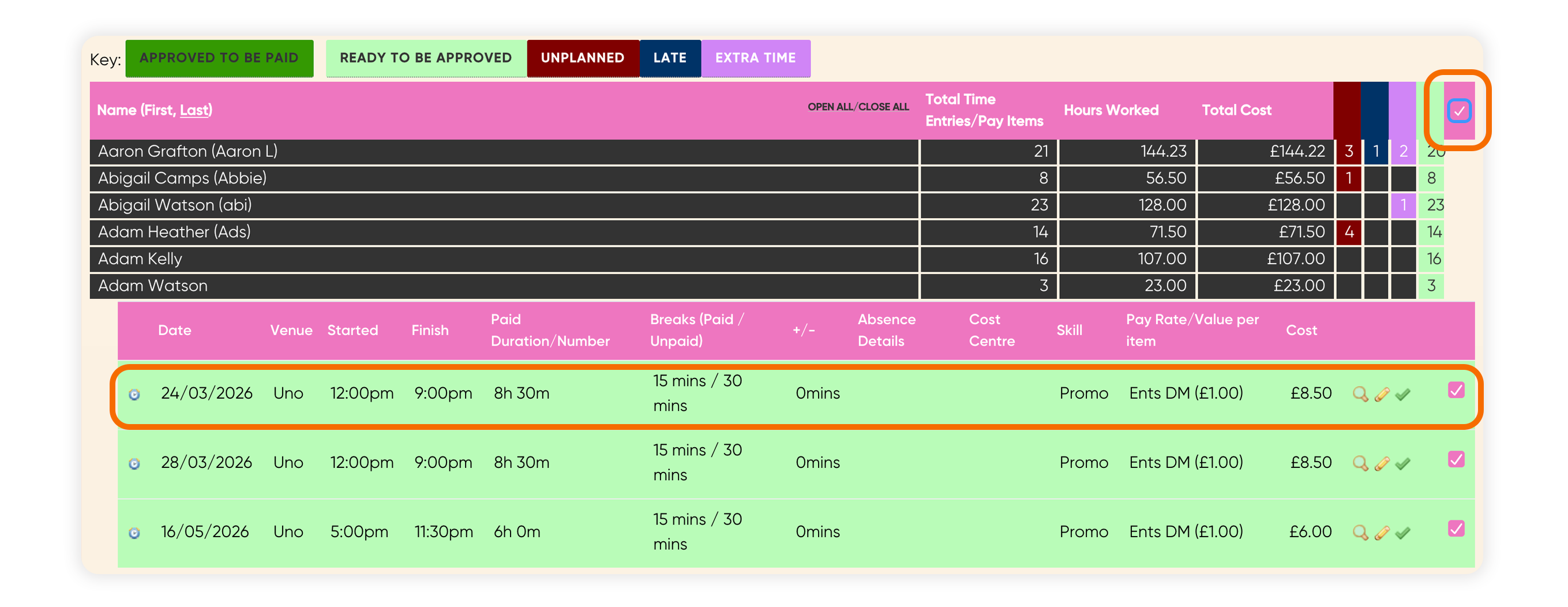Click pencil edit icon on 28/03/2026 entry
This screenshot has width=1568, height=607.
(x=1382, y=464)
